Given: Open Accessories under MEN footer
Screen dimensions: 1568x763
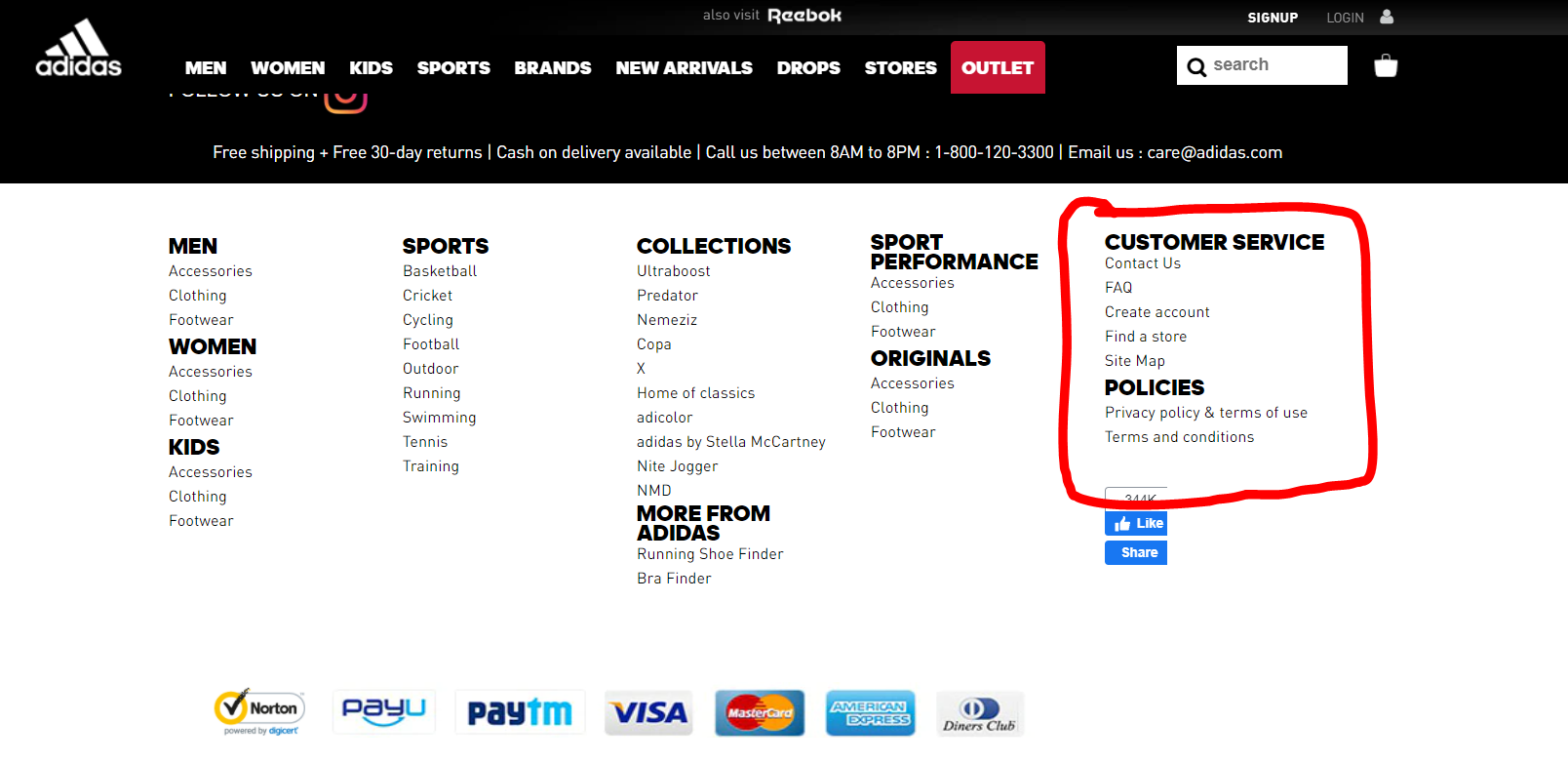Looking at the screenshot, I should click(x=211, y=271).
